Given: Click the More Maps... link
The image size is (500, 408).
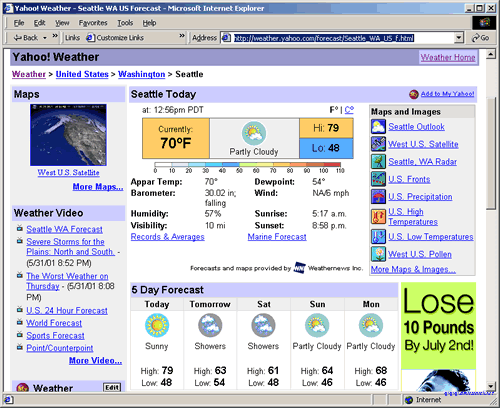Looking at the screenshot, I should point(98,187).
